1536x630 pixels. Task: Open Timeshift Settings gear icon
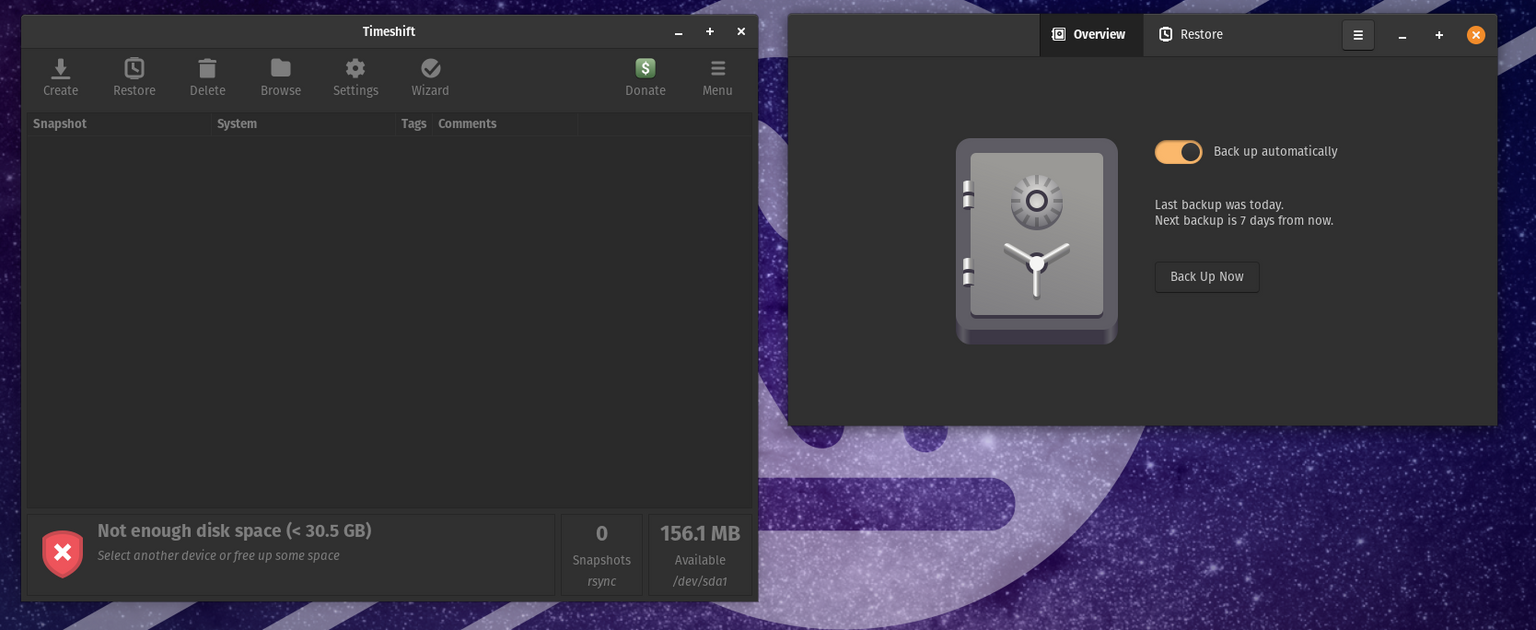[355, 69]
